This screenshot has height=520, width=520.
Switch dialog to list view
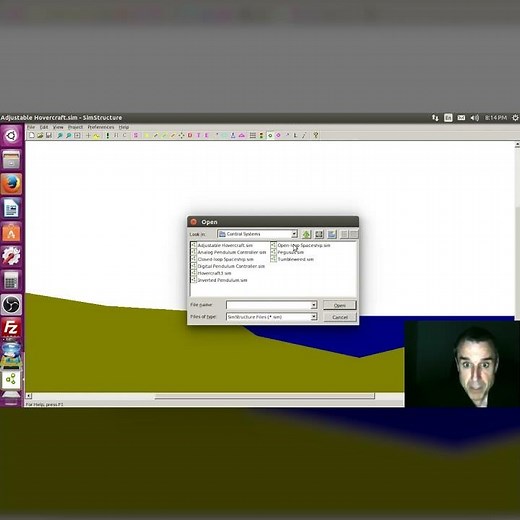click(344, 234)
